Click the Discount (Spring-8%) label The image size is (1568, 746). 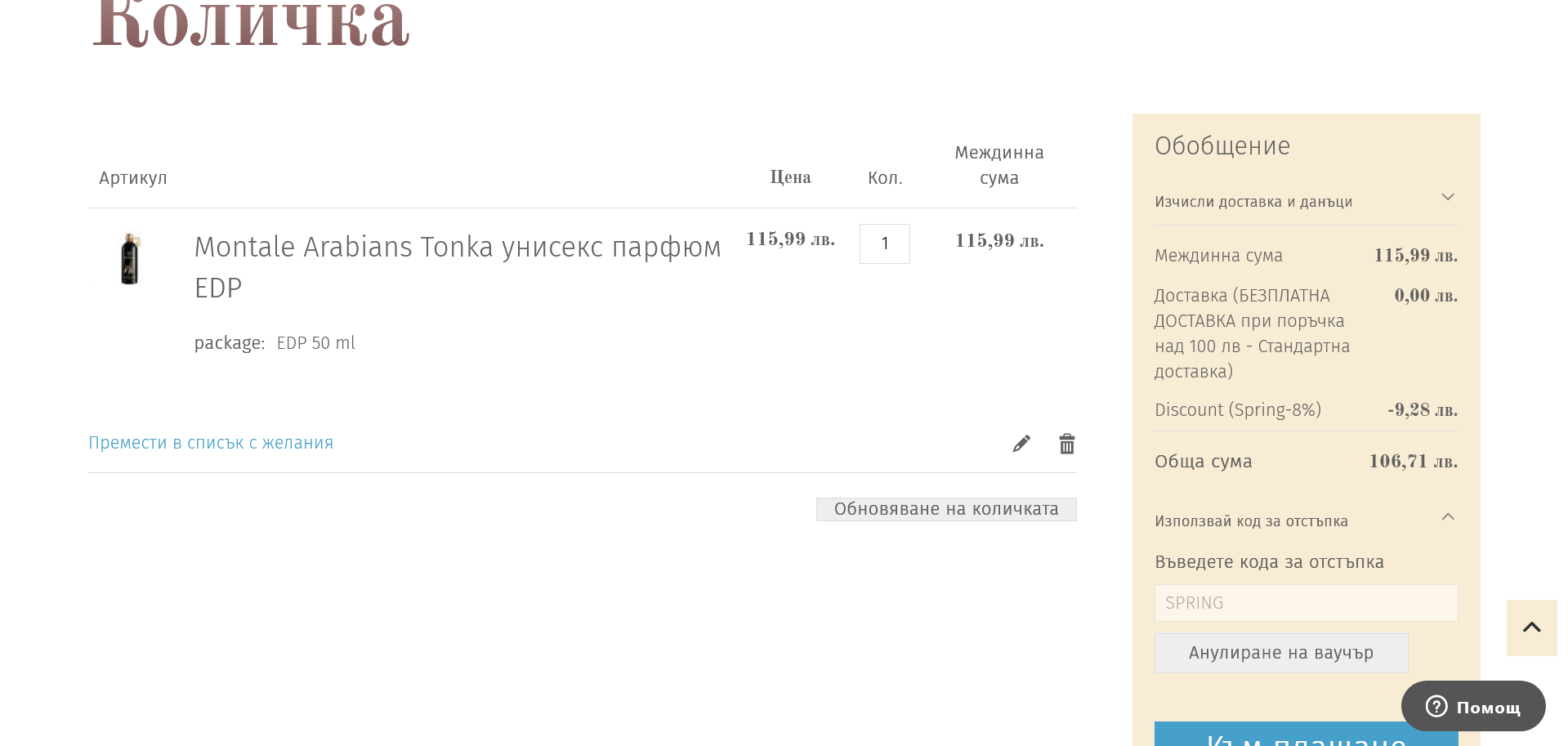1238,410
